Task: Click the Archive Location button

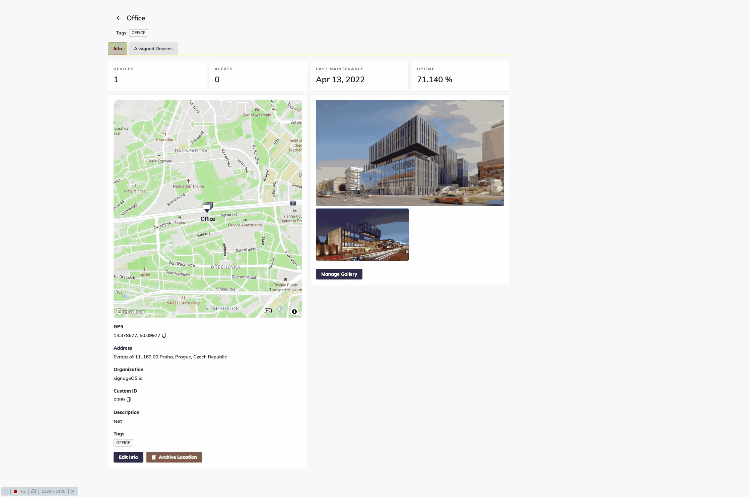Action: (x=174, y=457)
